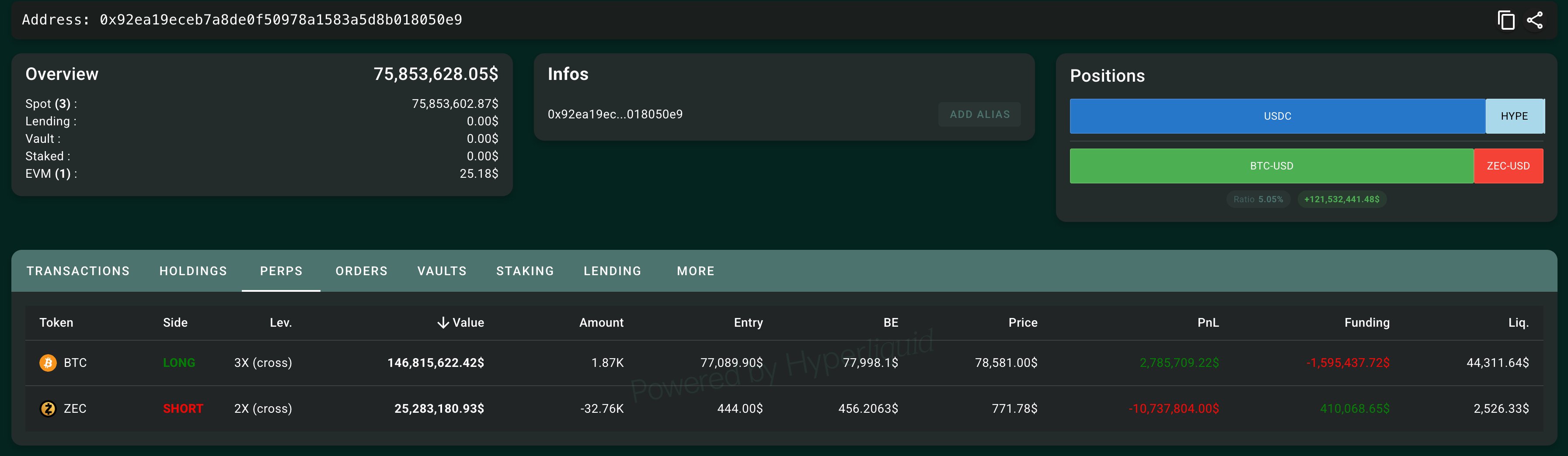Click the BTC coin icon in table
Screen dimensions: 1568x456
(48, 363)
